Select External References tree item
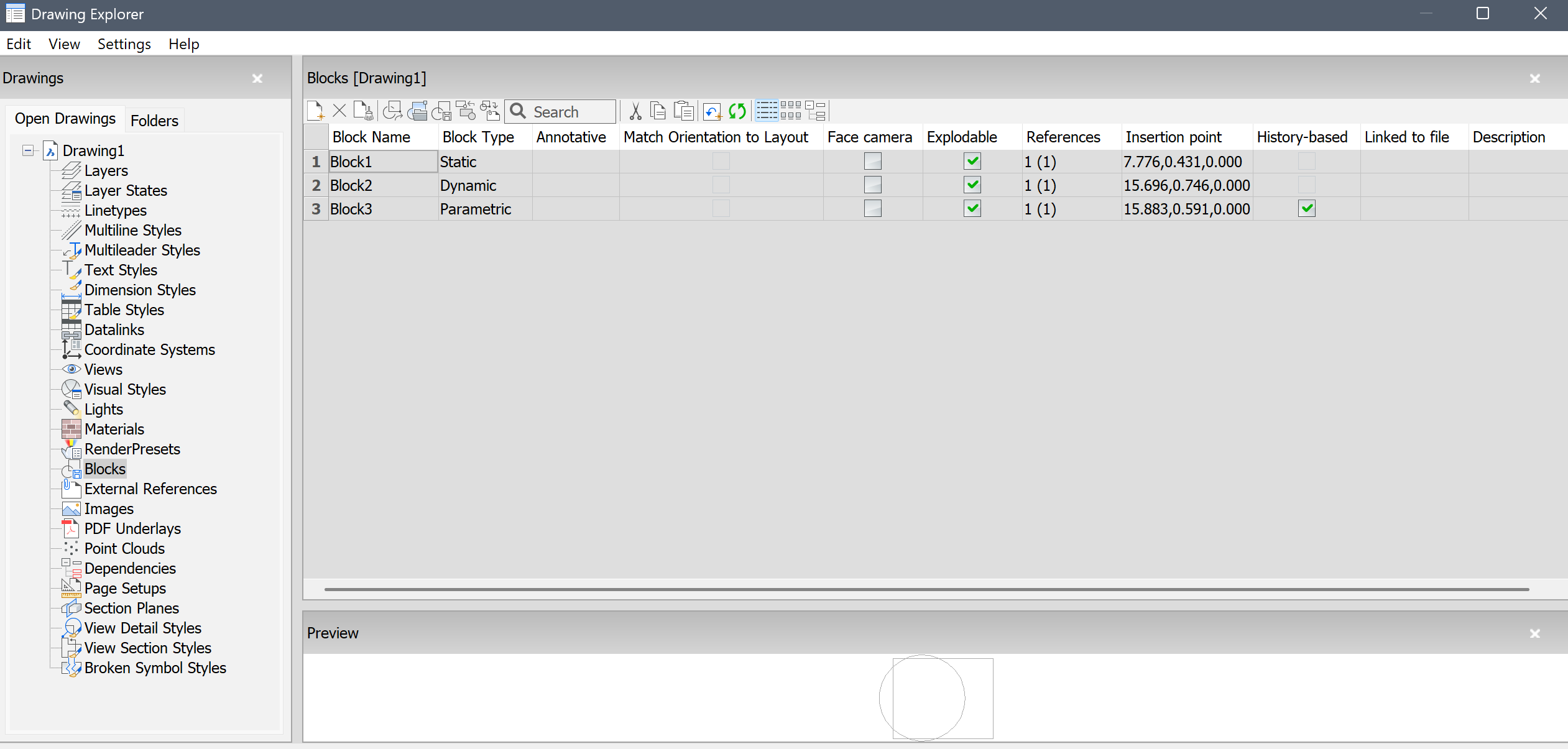Screen dimensions: 1568x749 pyautogui.click(x=150, y=489)
